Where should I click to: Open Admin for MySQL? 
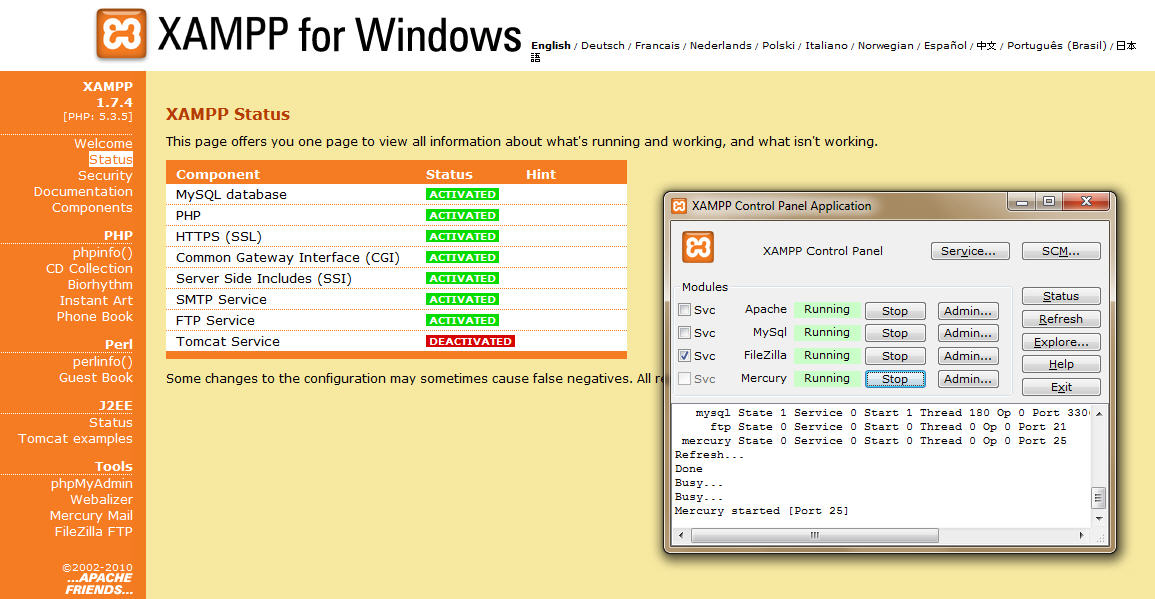tap(967, 332)
